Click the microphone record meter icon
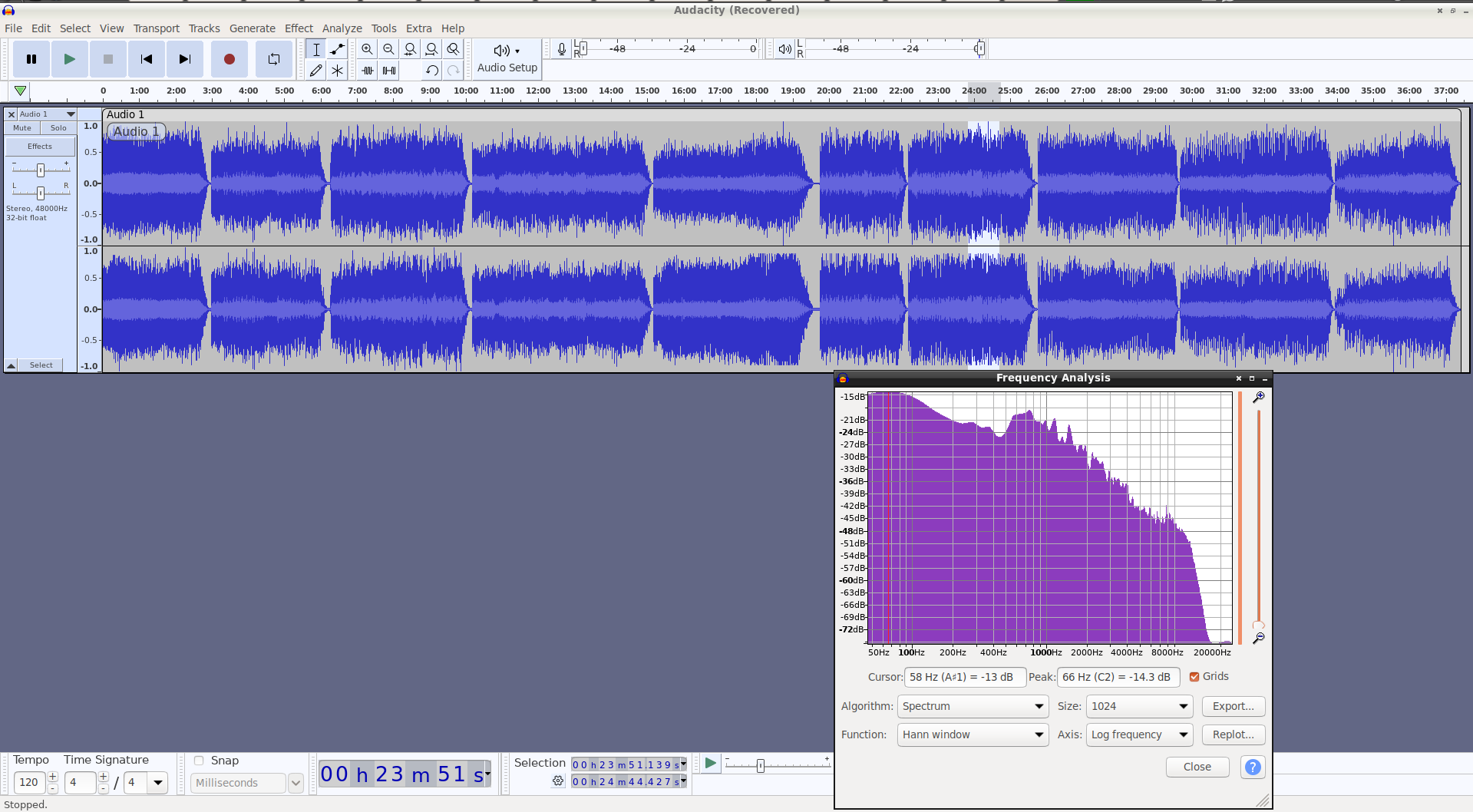The height and width of the screenshot is (812, 1473). click(x=562, y=49)
